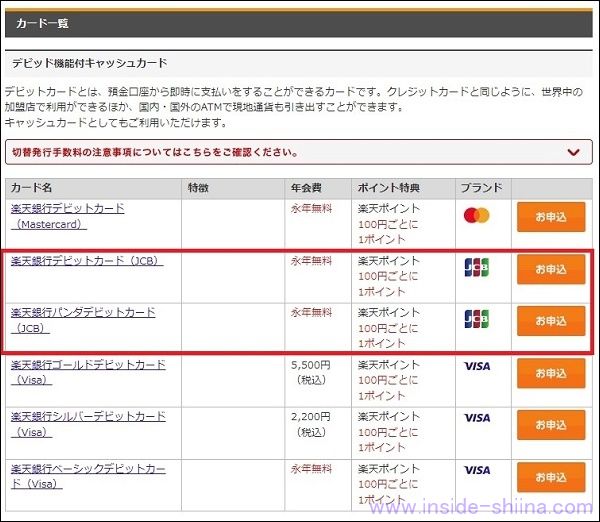Click お申込 button for Mastercard debit card
The height and width of the screenshot is (522, 600).
[551, 217]
